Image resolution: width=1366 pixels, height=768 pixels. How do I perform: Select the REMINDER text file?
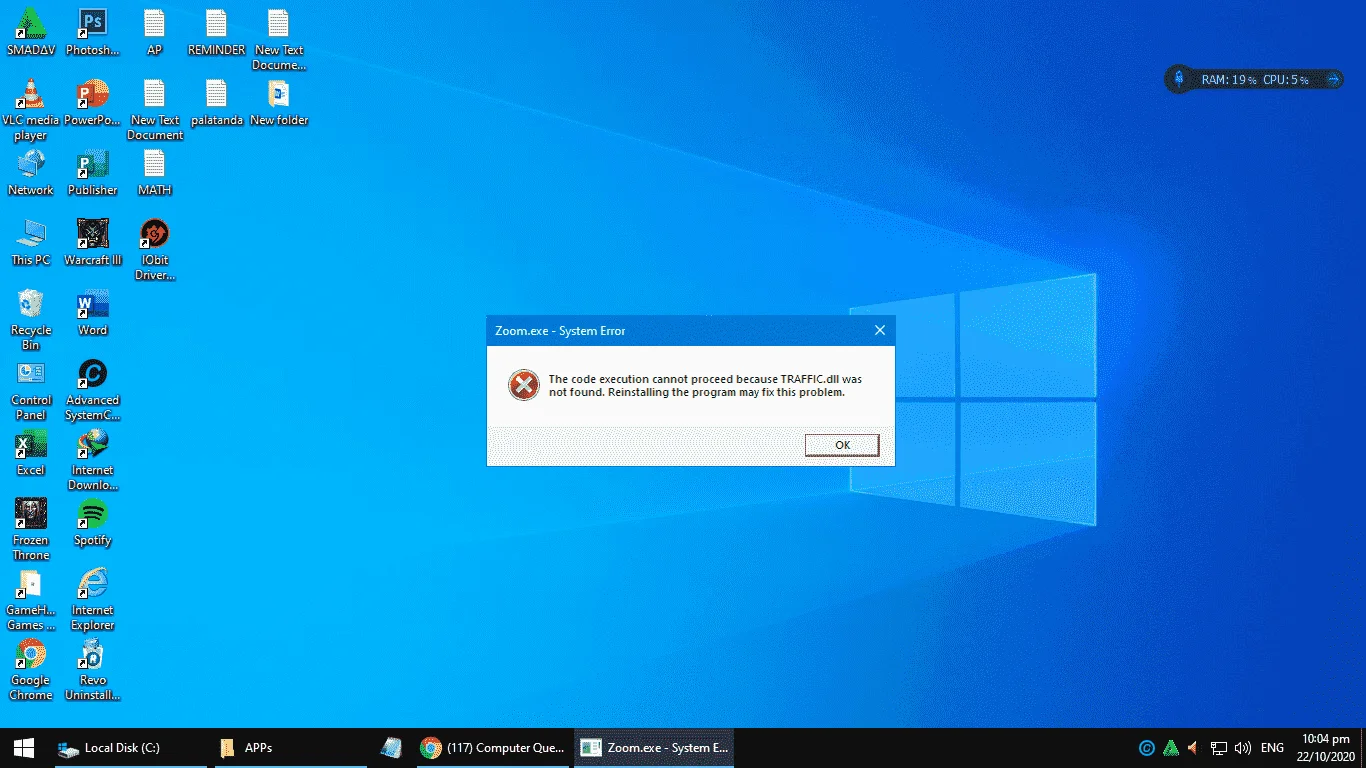click(216, 31)
